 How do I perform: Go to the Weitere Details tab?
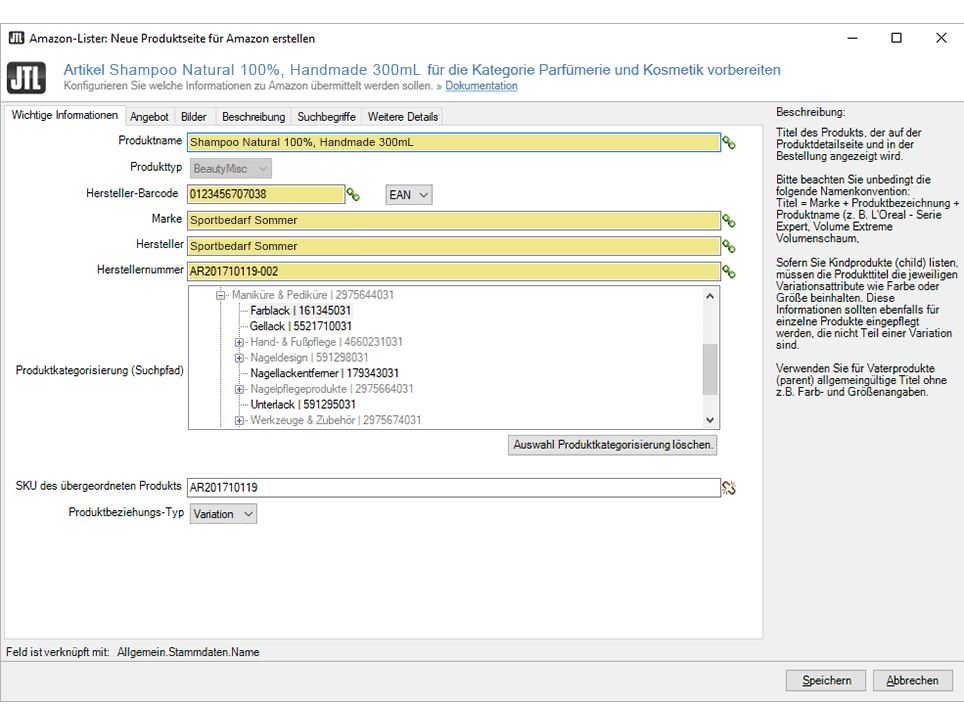tap(402, 117)
